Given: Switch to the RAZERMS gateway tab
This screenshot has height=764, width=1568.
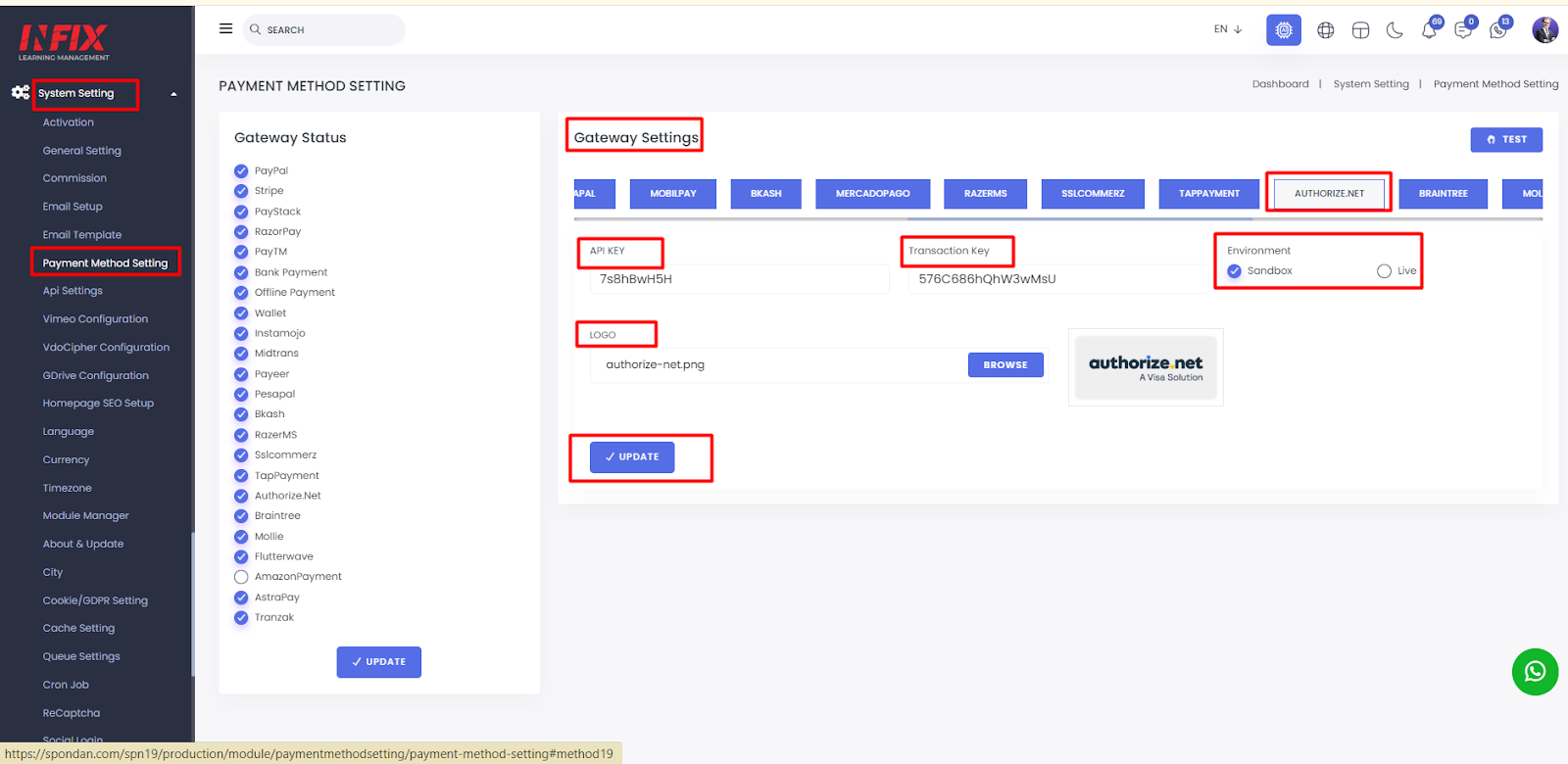Looking at the screenshot, I should point(986,194).
